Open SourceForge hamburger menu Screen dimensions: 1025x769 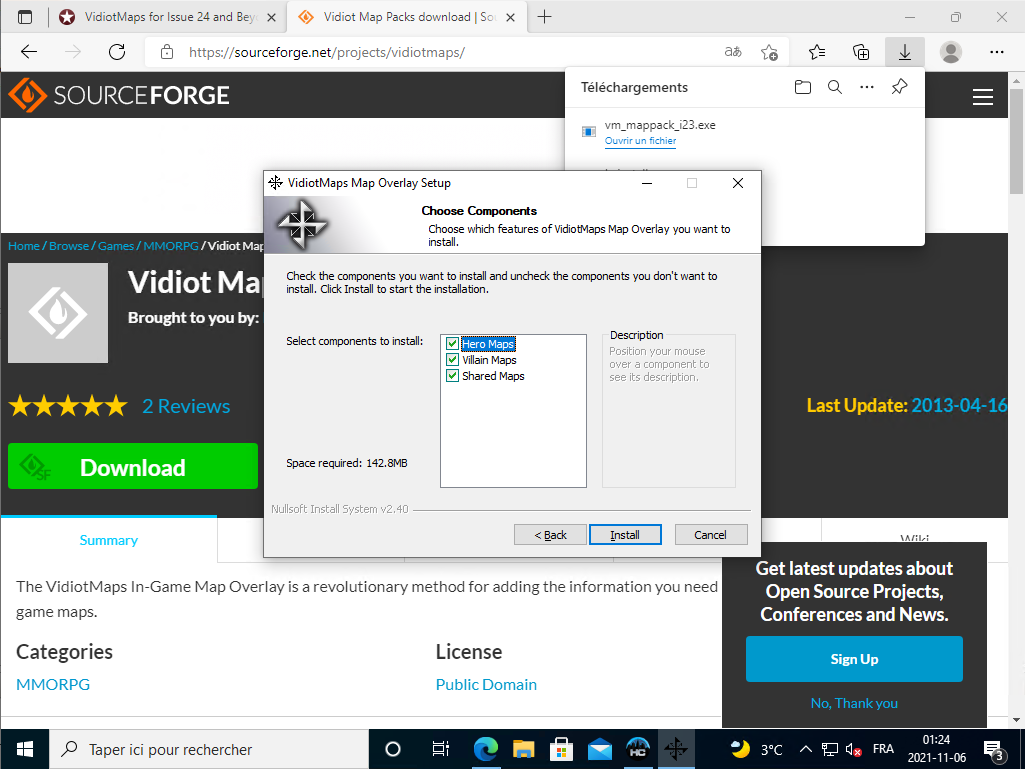pyautogui.click(x=983, y=97)
